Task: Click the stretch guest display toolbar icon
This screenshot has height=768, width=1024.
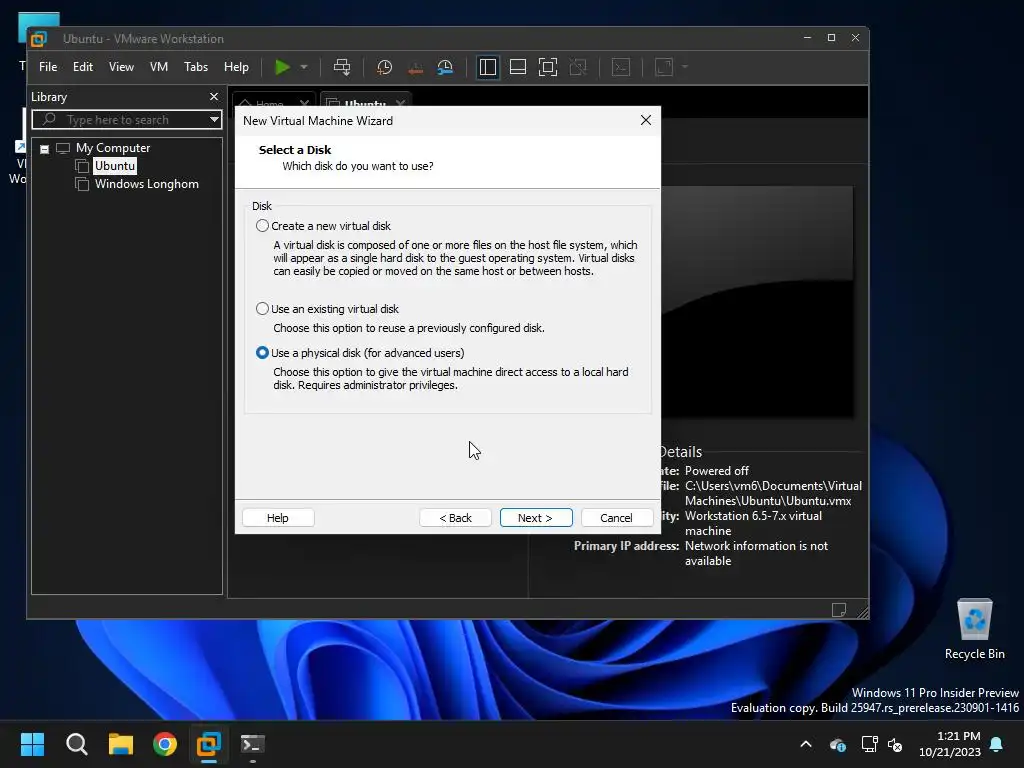Action: [x=664, y=67]
